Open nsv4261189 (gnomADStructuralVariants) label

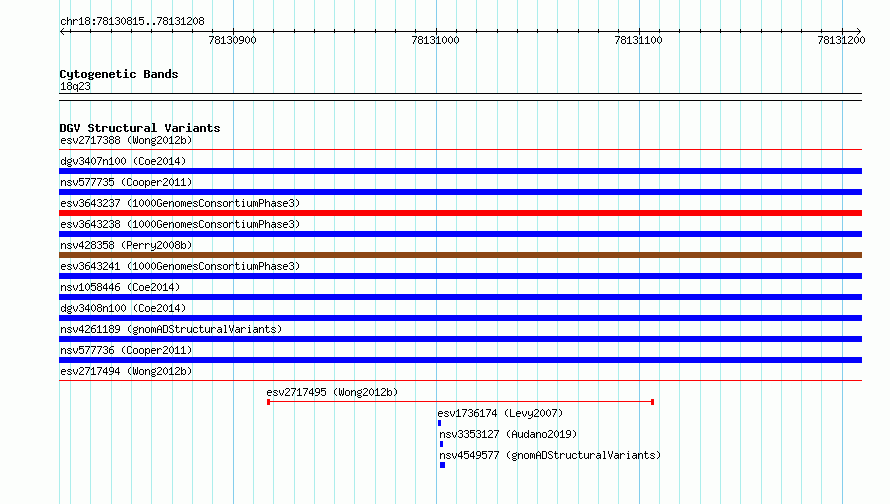tap(171, 329)
